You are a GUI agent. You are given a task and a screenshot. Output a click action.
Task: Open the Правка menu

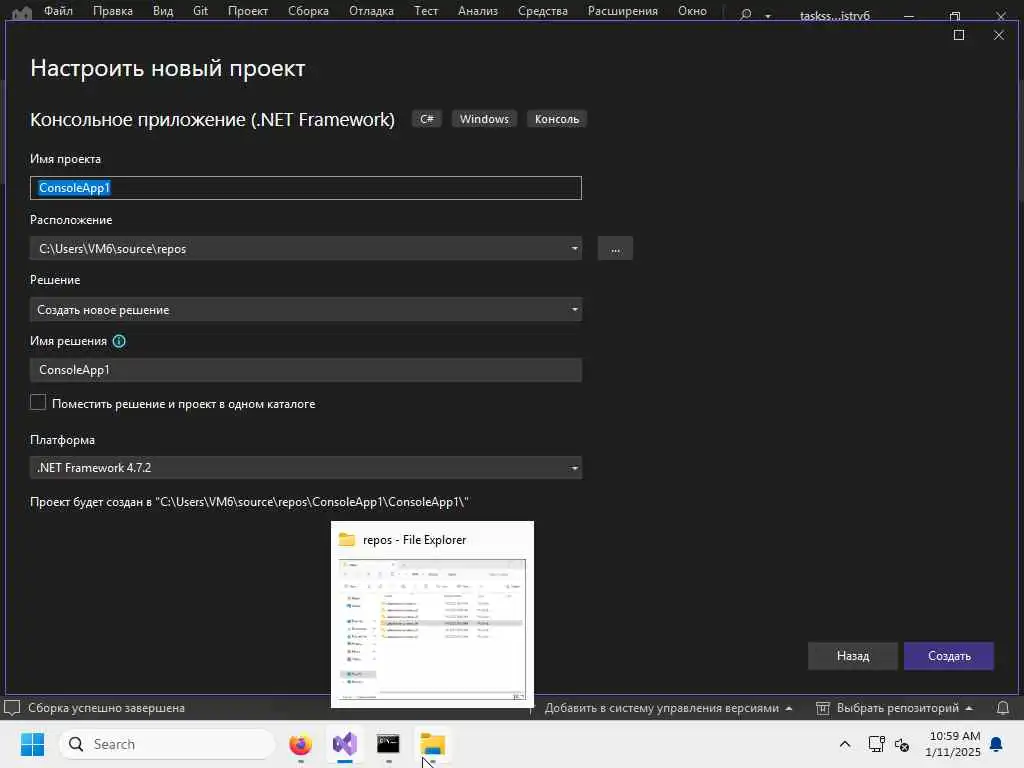(x=112, y=11)
